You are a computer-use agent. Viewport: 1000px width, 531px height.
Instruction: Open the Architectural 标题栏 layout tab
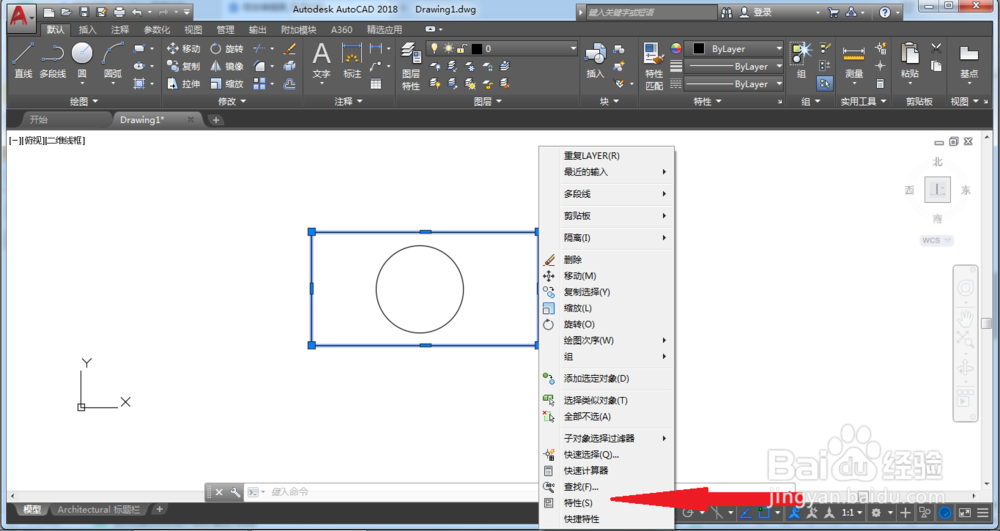pos(99,509)
